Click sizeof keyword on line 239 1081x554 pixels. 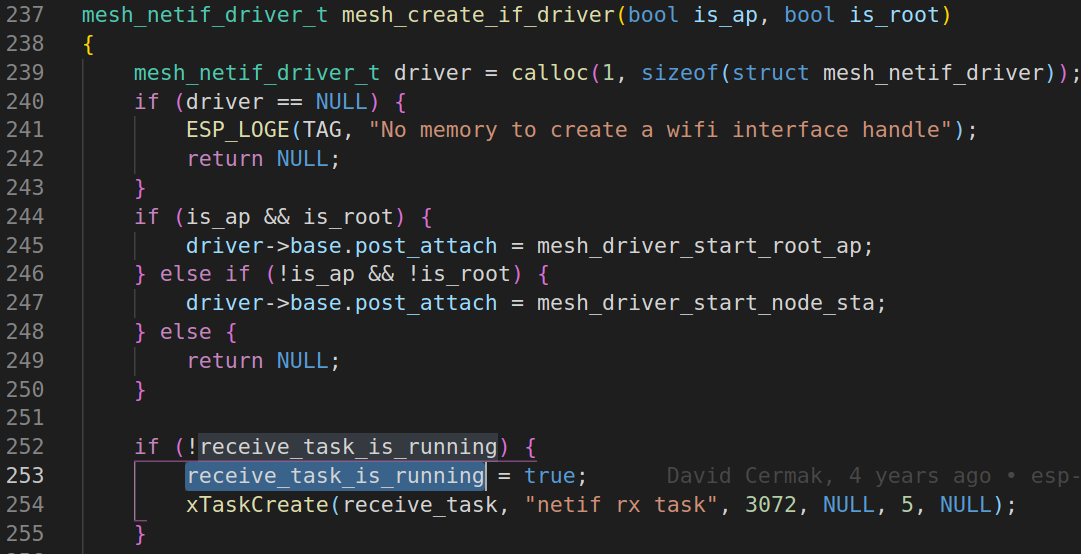680,72
